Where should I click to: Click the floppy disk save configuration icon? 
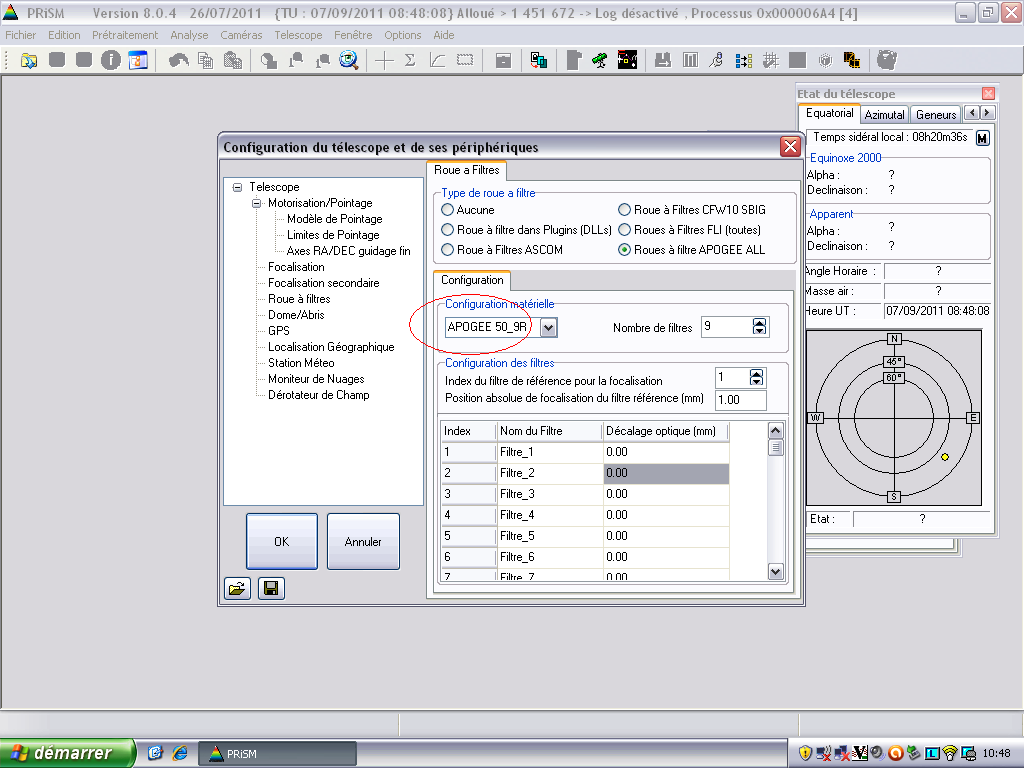click(269, 589)
